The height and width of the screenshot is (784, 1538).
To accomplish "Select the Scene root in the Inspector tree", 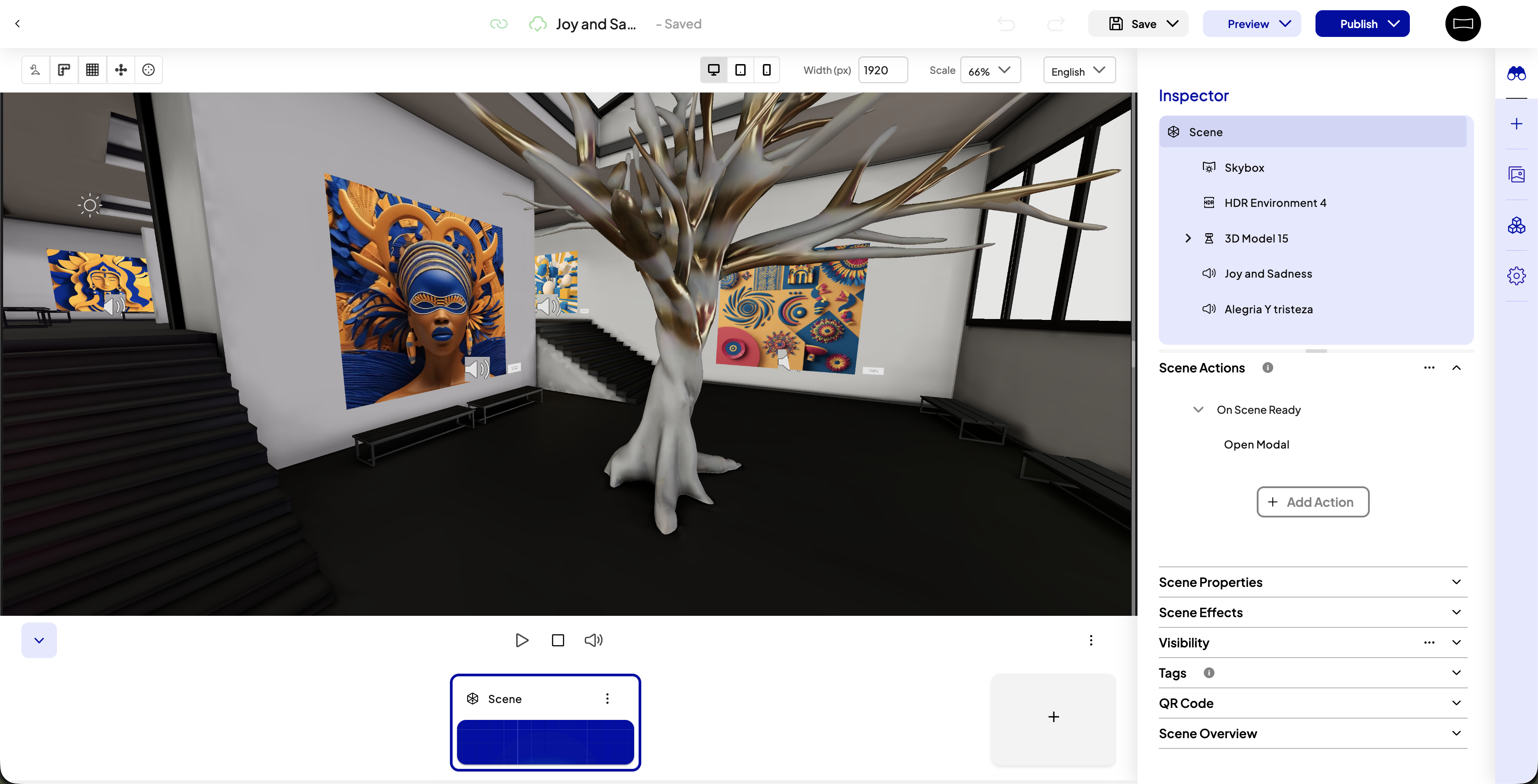I will click(1312, 132).
